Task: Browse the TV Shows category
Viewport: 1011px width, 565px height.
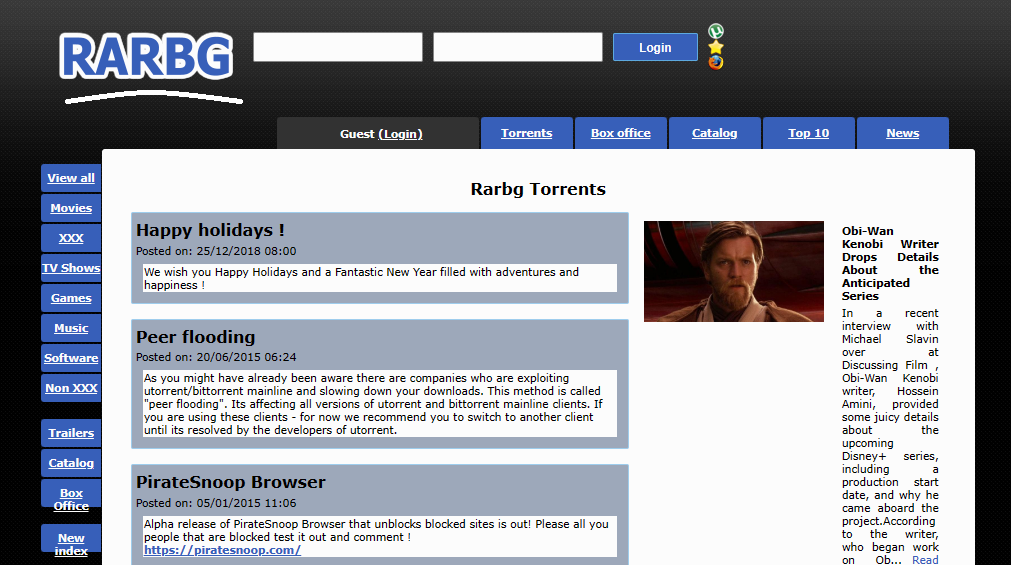Action: [71, 268]
